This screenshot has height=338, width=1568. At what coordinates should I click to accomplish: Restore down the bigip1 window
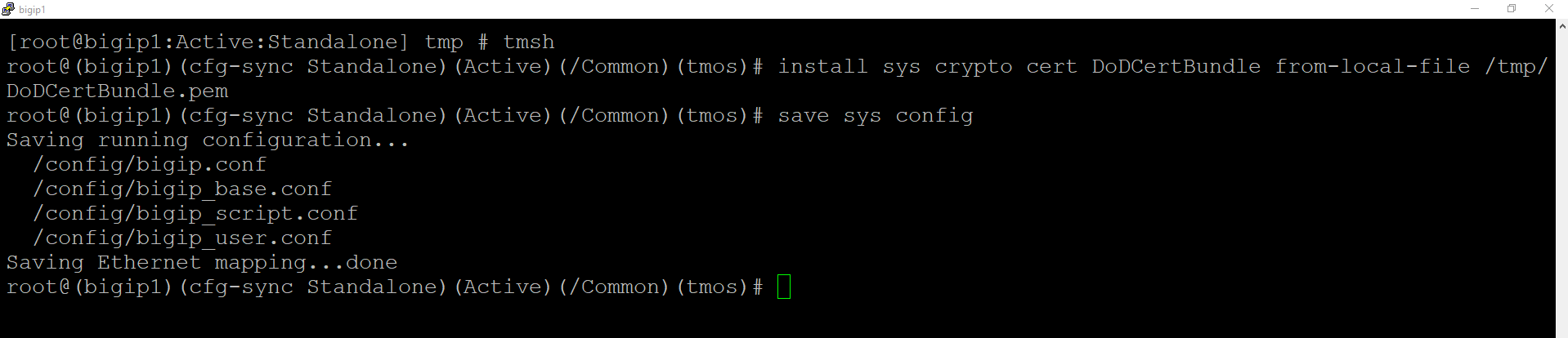pyautogui.click(x=1512, y=9)
